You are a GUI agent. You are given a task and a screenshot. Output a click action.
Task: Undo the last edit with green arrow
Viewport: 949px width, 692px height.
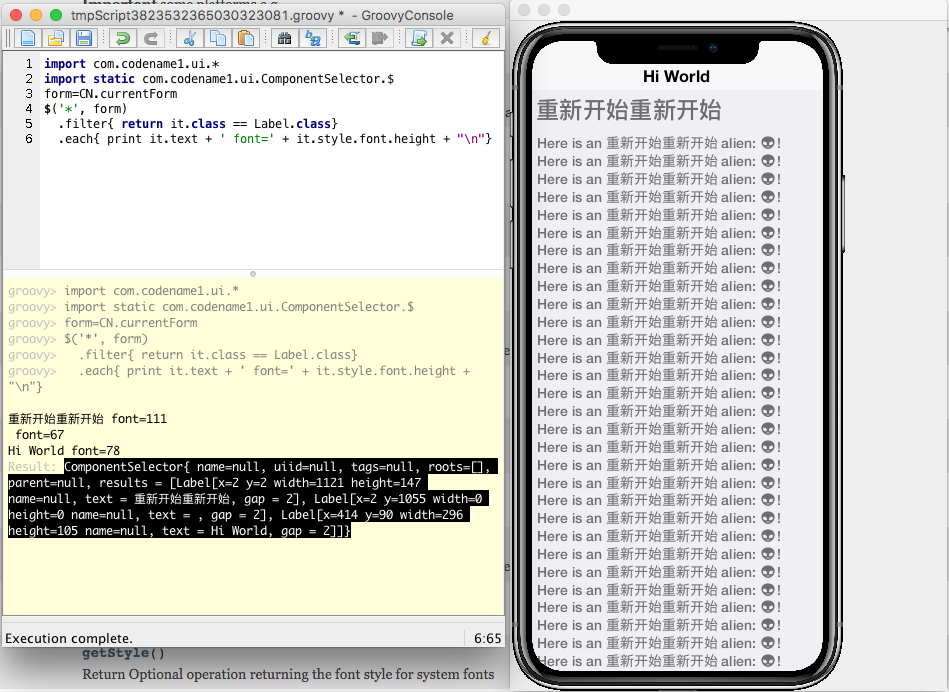[x=122, y=39]
